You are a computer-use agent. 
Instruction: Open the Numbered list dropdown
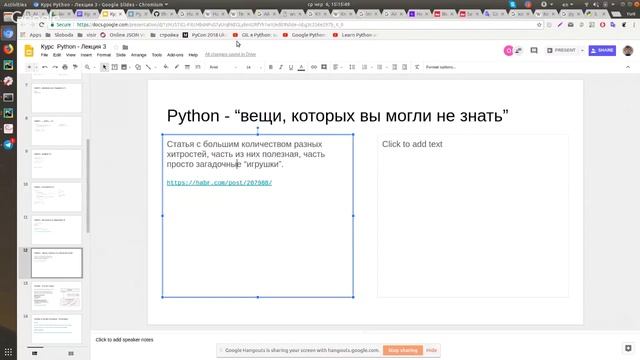[x=367, y=67]
